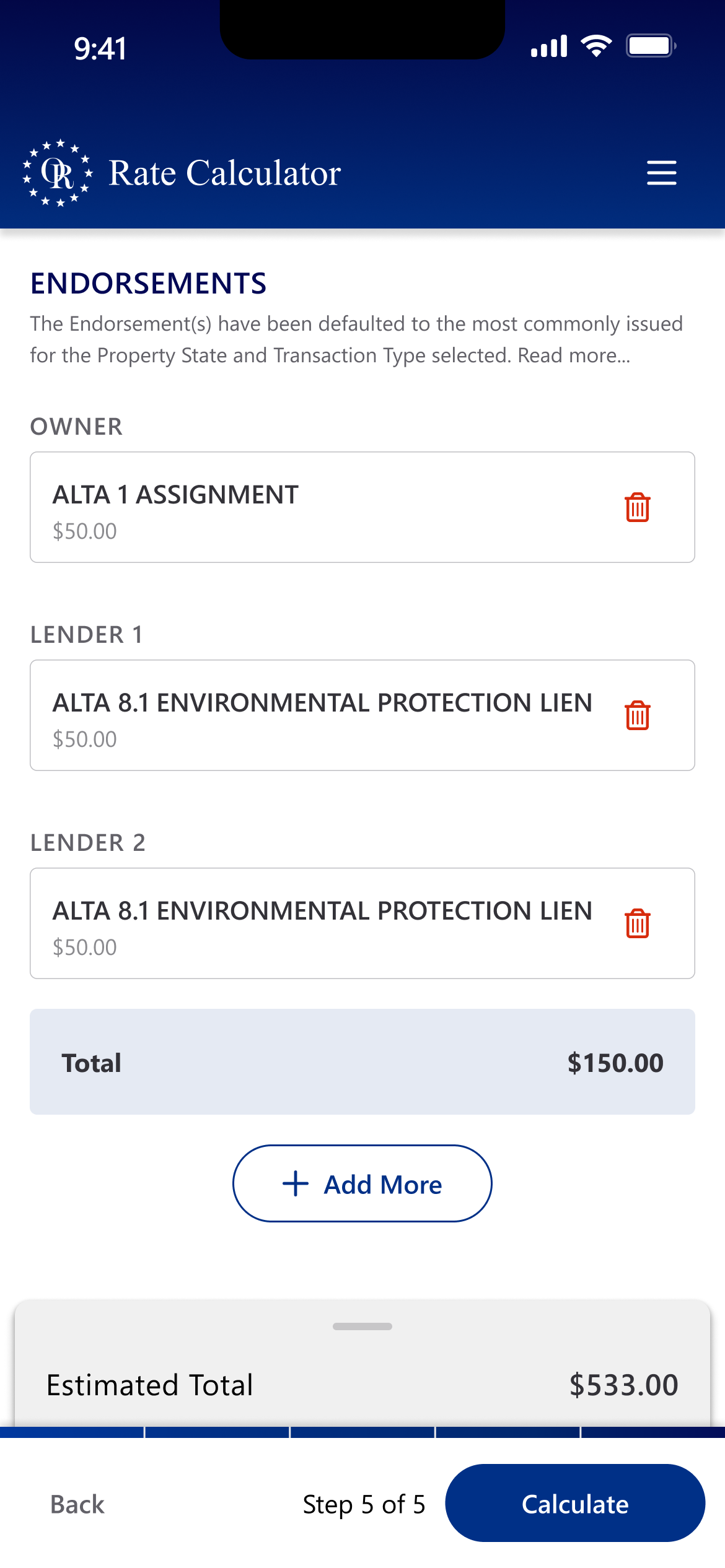Delete the ALTA 1 Assignment endorsement
The image size is (725, 1568).
(637, 508)
